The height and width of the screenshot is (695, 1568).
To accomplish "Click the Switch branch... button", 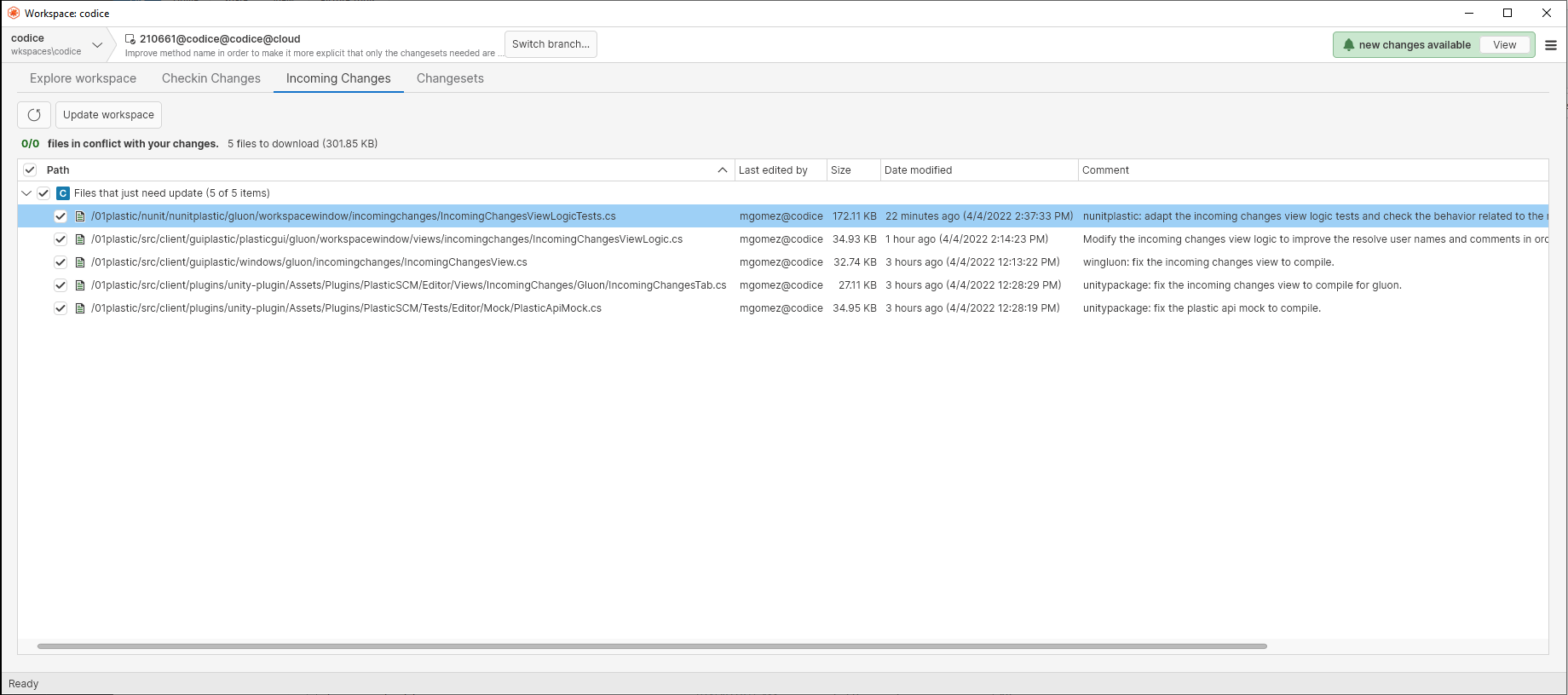I will click(x=551, y=44).
